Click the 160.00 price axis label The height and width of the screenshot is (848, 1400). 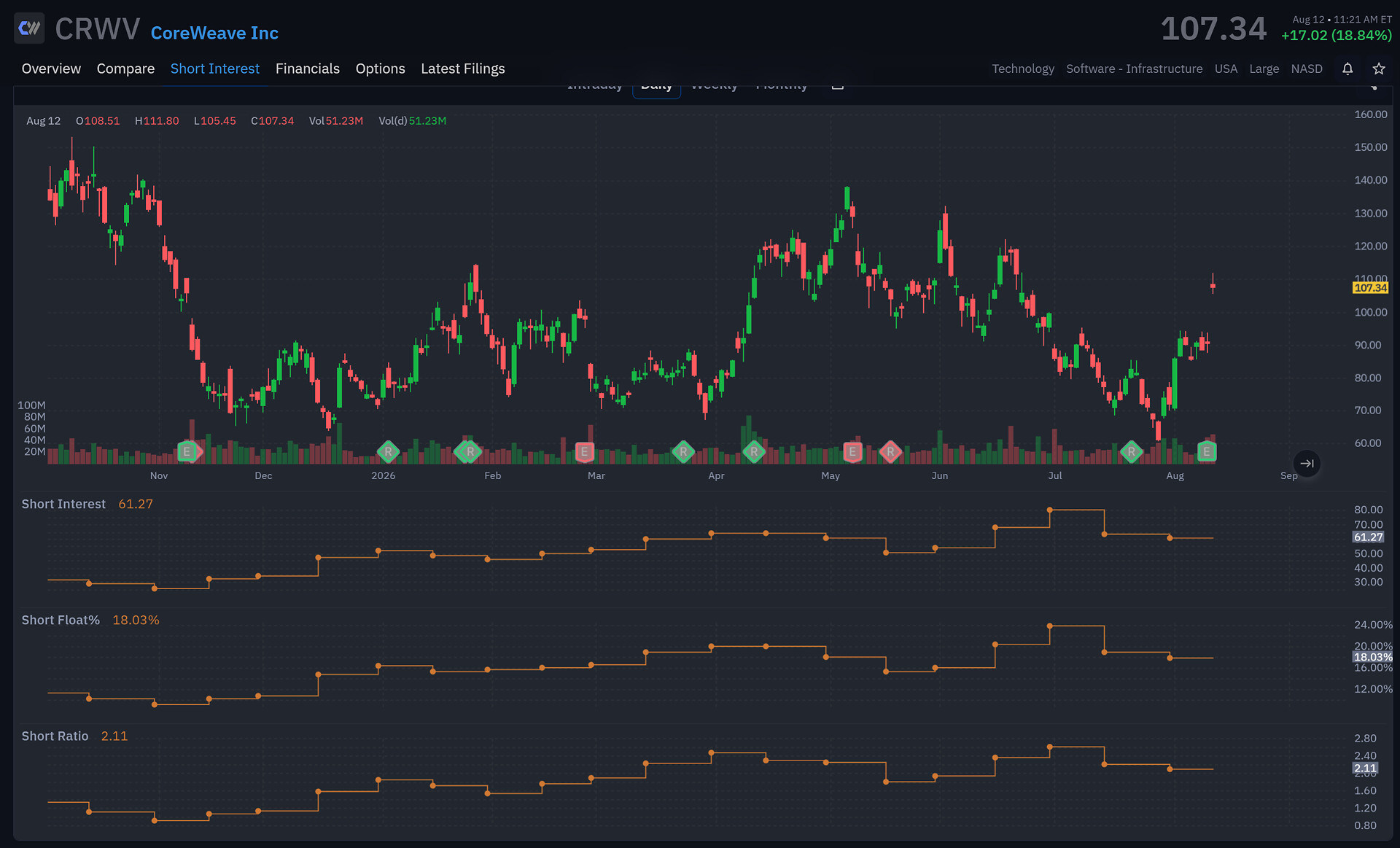click(x=1371, y=114)
